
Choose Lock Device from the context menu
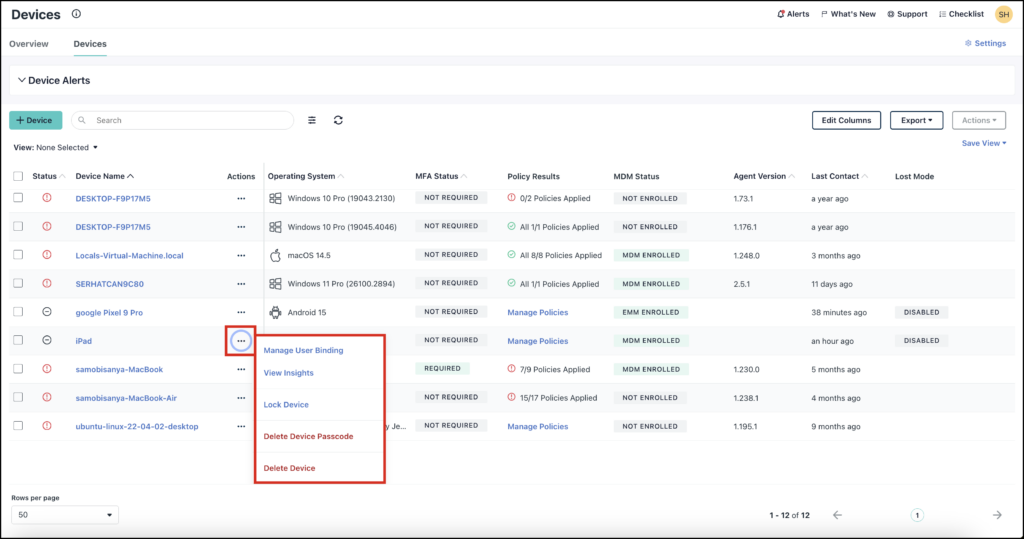(x=286, y=404)
